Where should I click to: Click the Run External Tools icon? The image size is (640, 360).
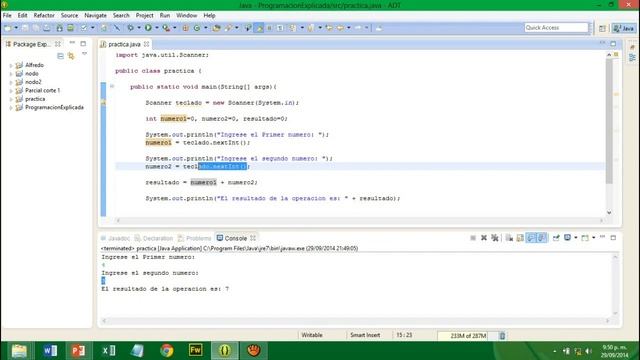166,28
